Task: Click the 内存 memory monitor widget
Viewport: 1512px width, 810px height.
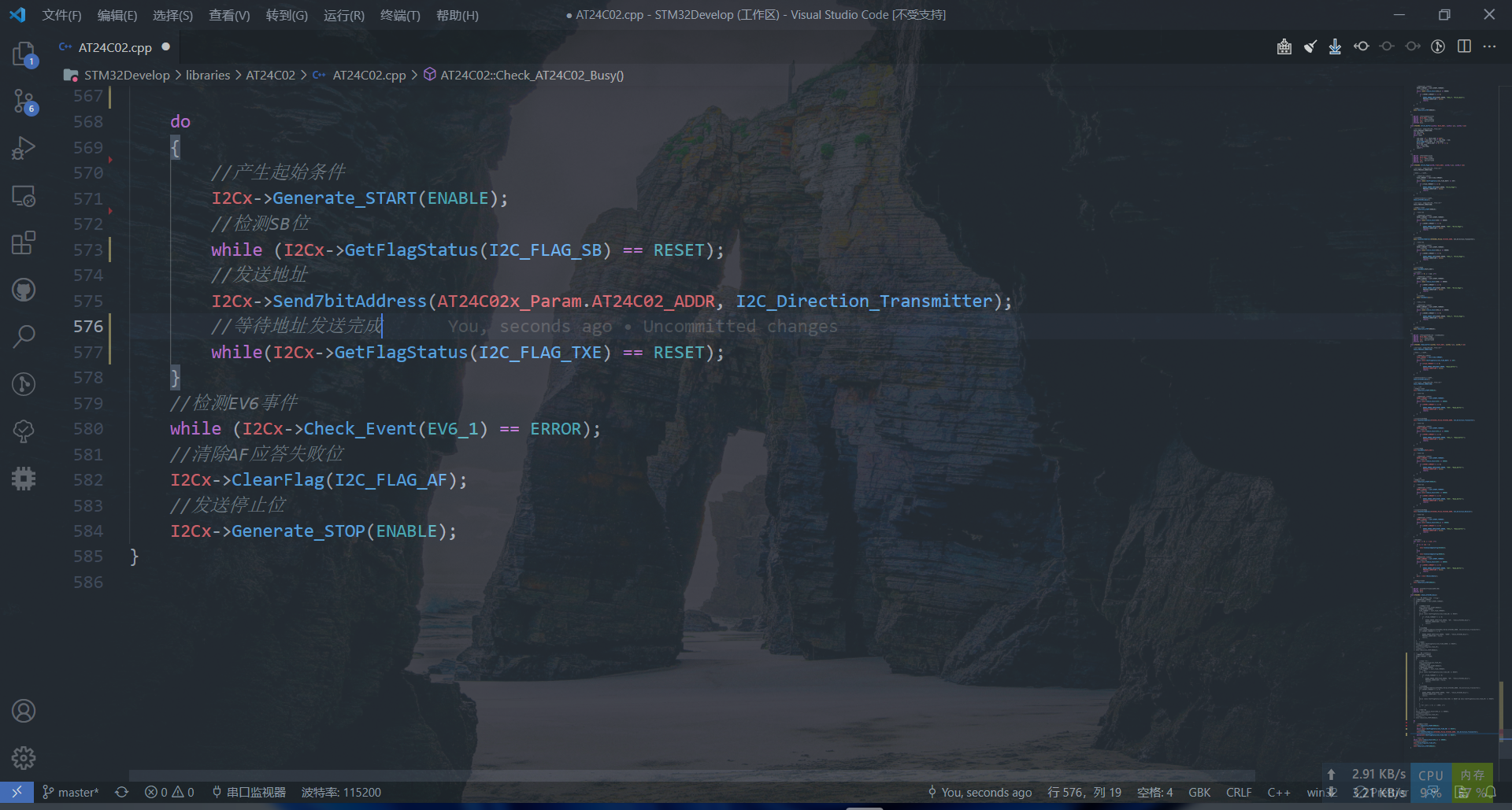Action: pos(1473,783)
